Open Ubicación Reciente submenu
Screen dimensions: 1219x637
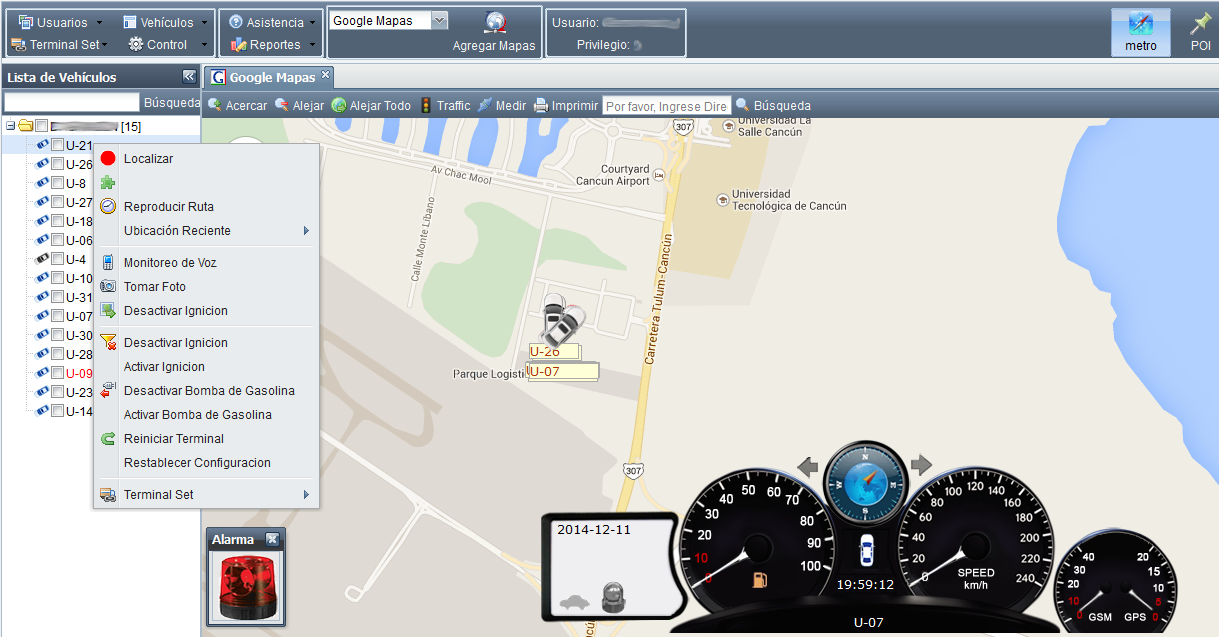coord(205,231)
